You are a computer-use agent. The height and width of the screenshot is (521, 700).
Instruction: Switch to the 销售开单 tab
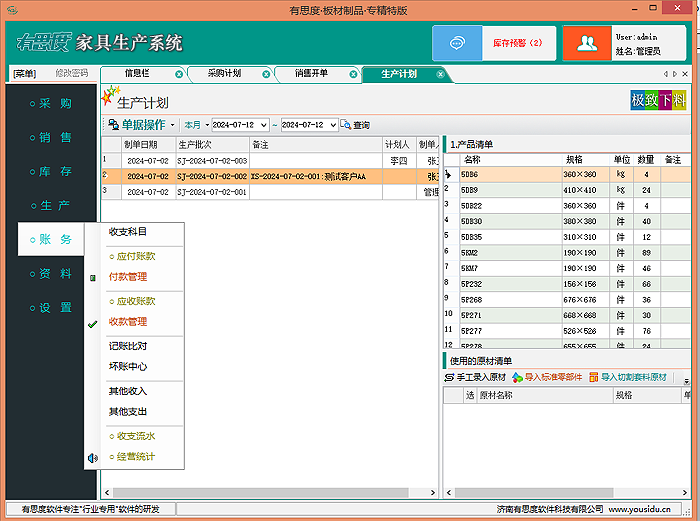[x=311, y=74]
